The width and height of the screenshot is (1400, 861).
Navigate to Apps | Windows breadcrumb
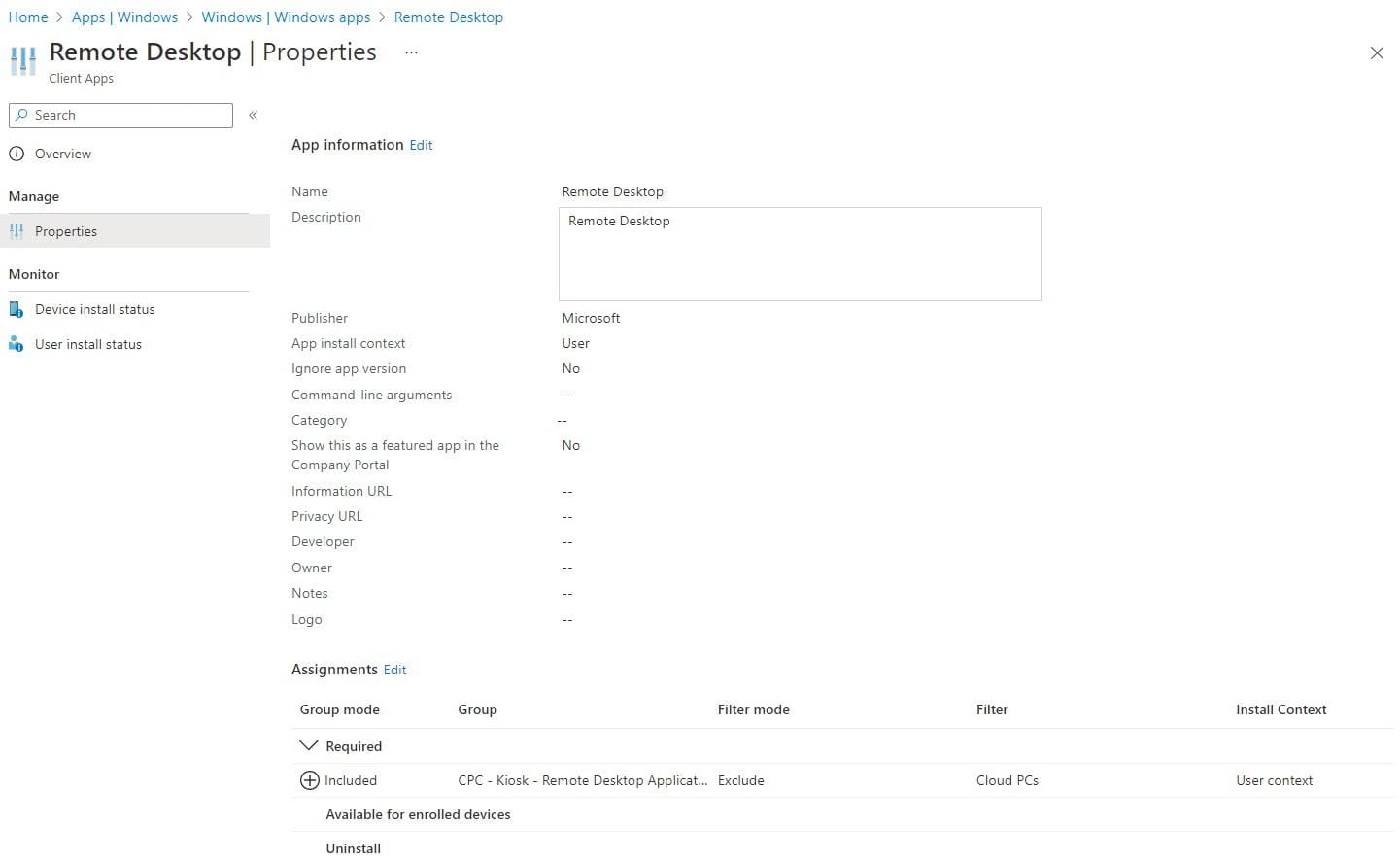[124, 17]
